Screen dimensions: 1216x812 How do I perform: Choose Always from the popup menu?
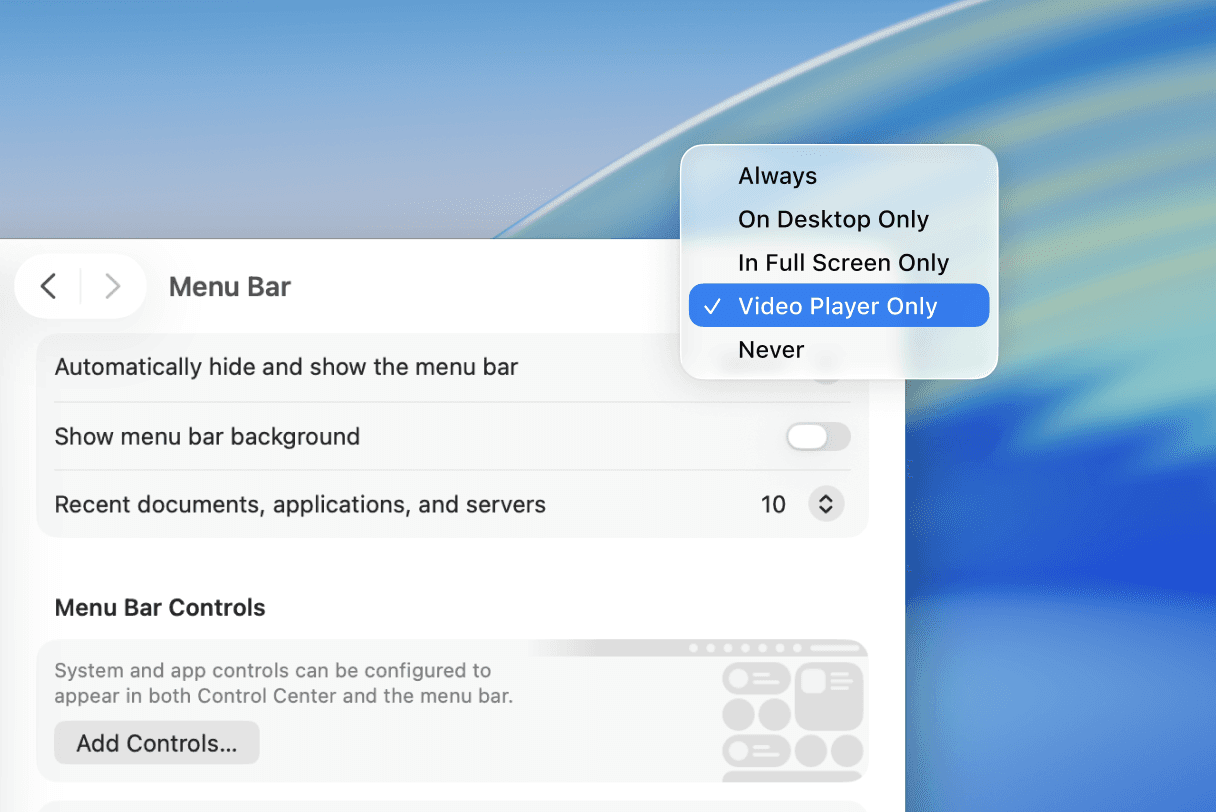click(x=838, y=176)
